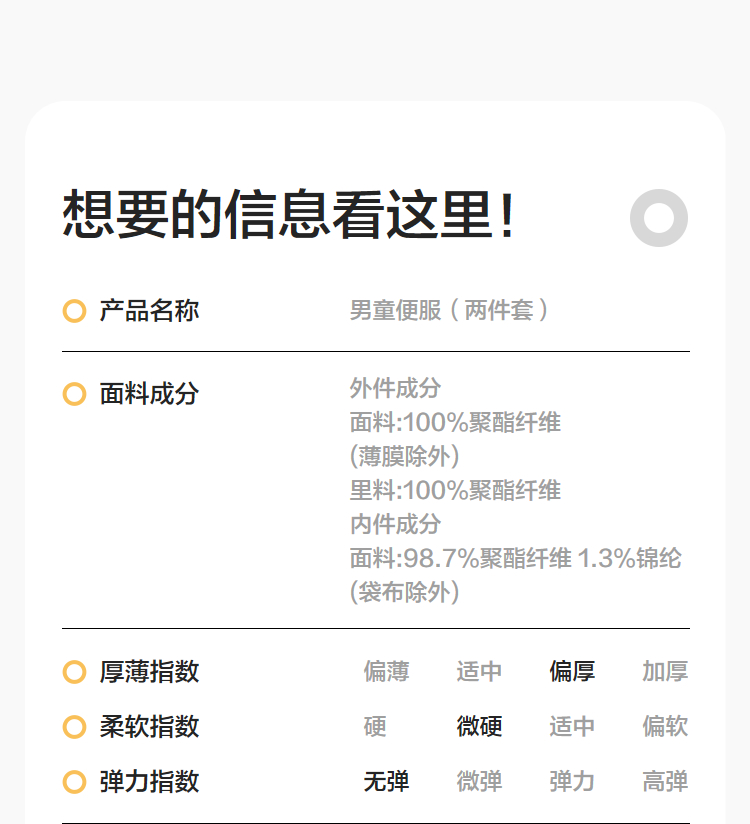Viewport: 750px width, 824px height.
Task: Click the large gray ring icon beside heading
Action: point(659,218)
